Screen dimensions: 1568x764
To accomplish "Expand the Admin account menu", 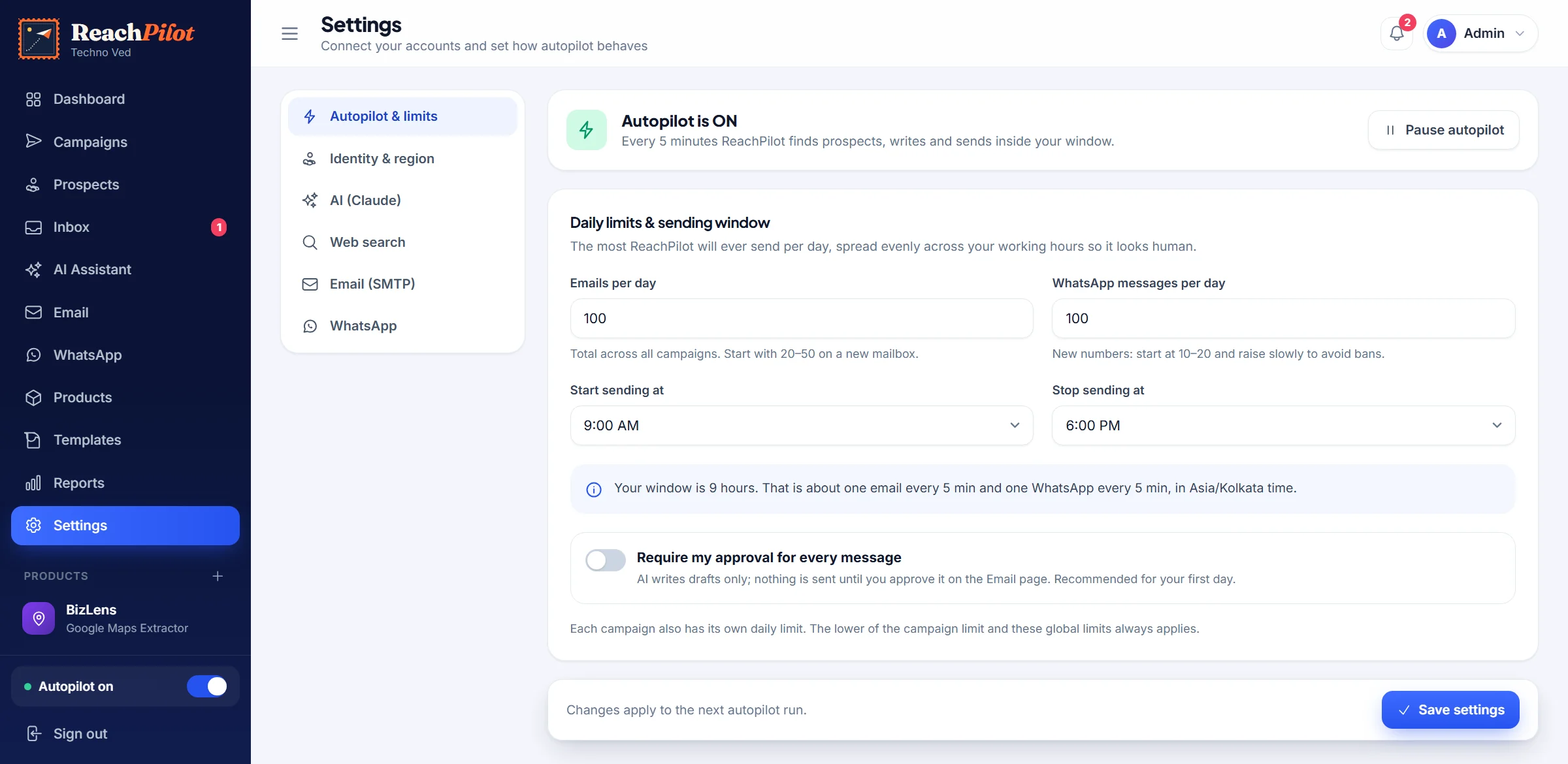I will click(1480, 33).
